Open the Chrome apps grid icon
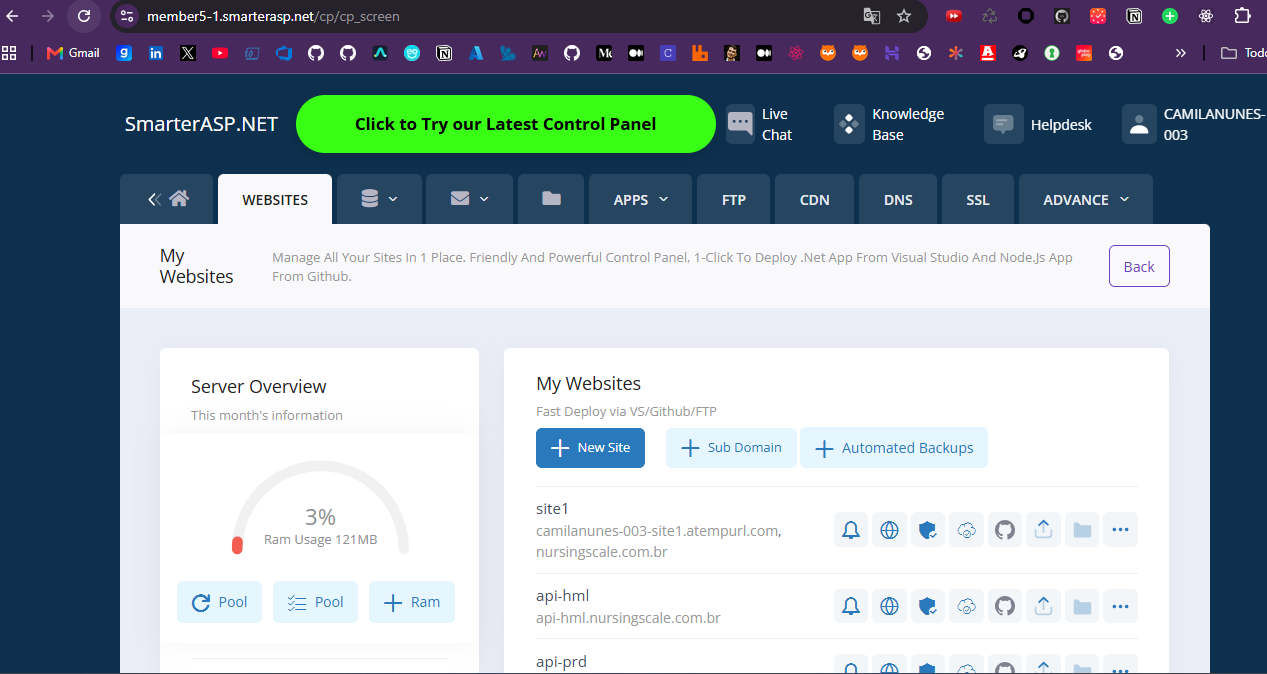Viewport: 1267px width, 674px height. (9, 53)
